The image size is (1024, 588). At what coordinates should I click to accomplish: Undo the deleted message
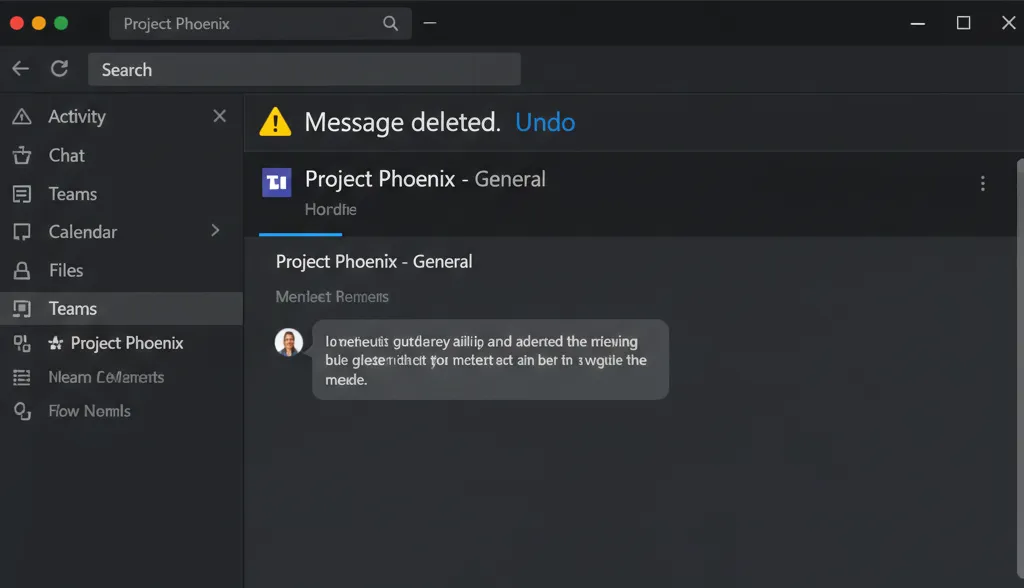point(545,123)
